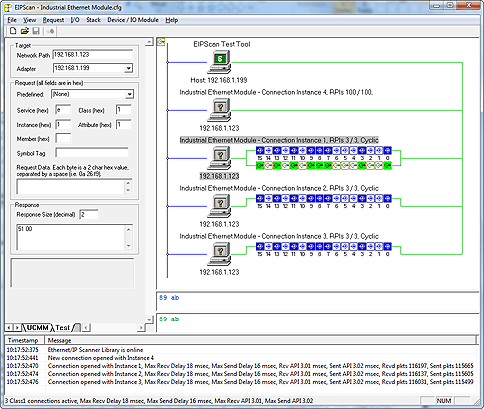This screenshot has height=409, width=484.
Task: Click input bit 0 of Connection Instance 1
Action: coord(387,150)
